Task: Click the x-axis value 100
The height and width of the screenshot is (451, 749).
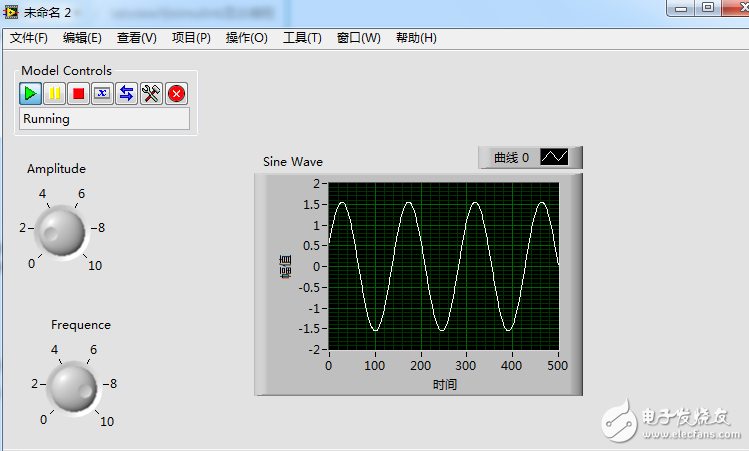Action: [x=374, y=366]
